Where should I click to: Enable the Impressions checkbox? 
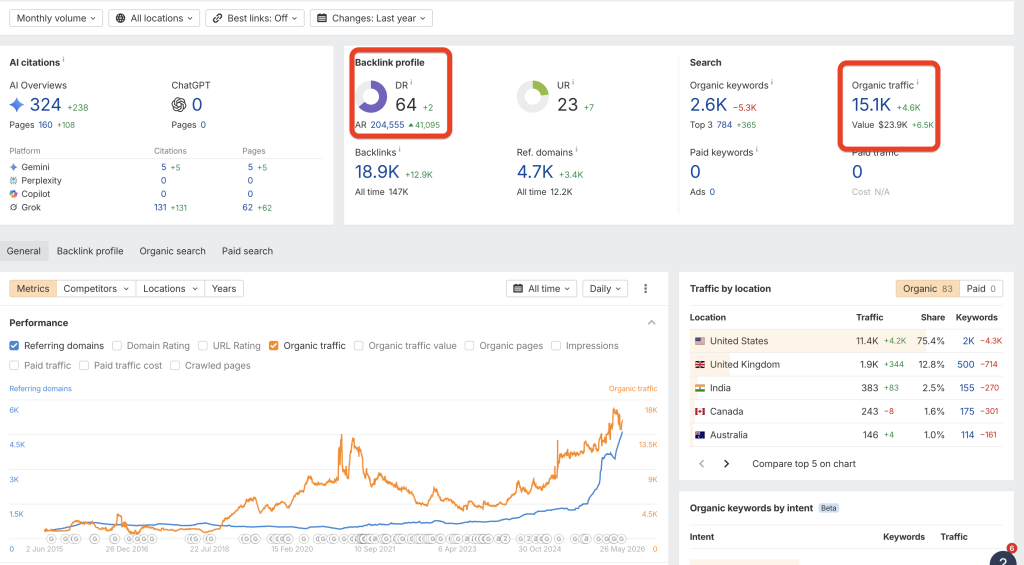[x=556, y=346]
